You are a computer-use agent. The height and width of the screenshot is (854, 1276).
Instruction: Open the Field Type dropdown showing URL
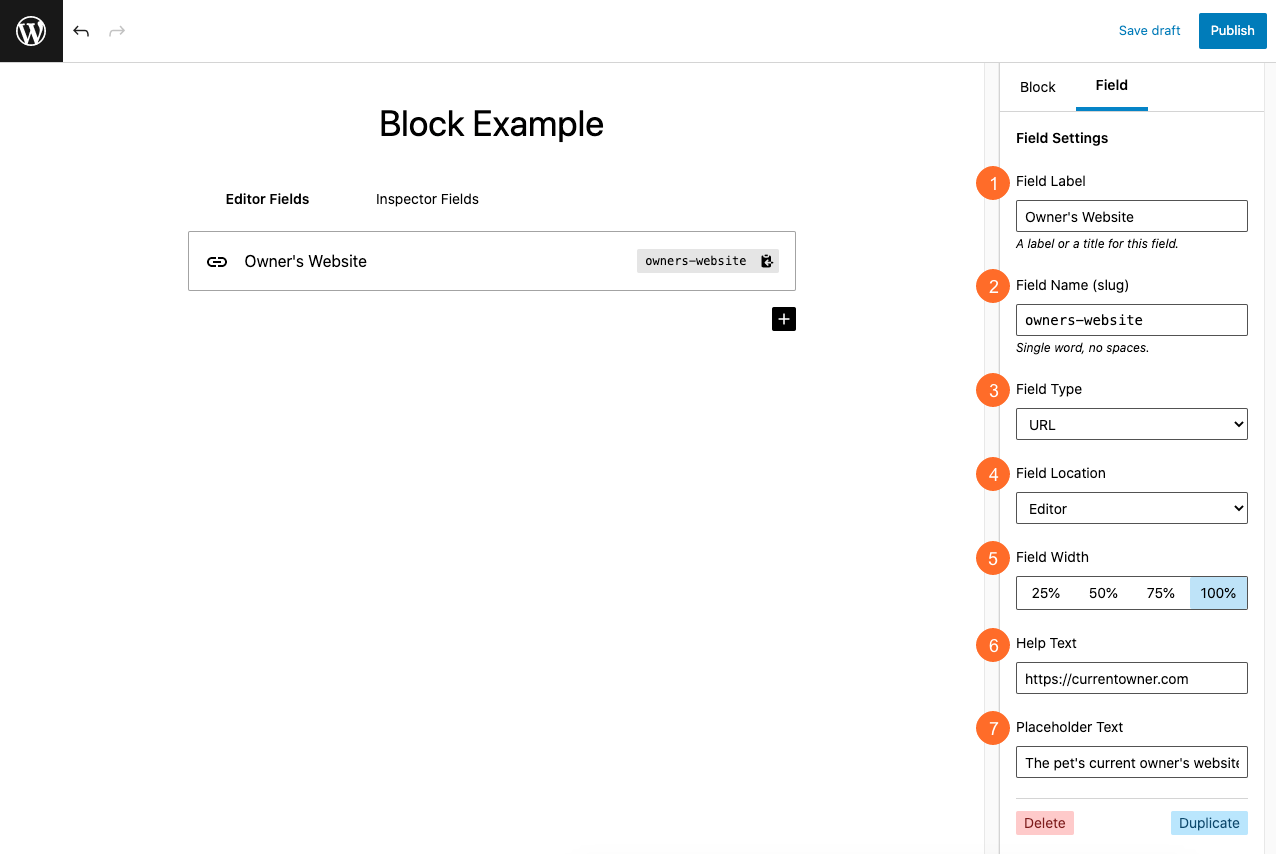[1131, 424]
